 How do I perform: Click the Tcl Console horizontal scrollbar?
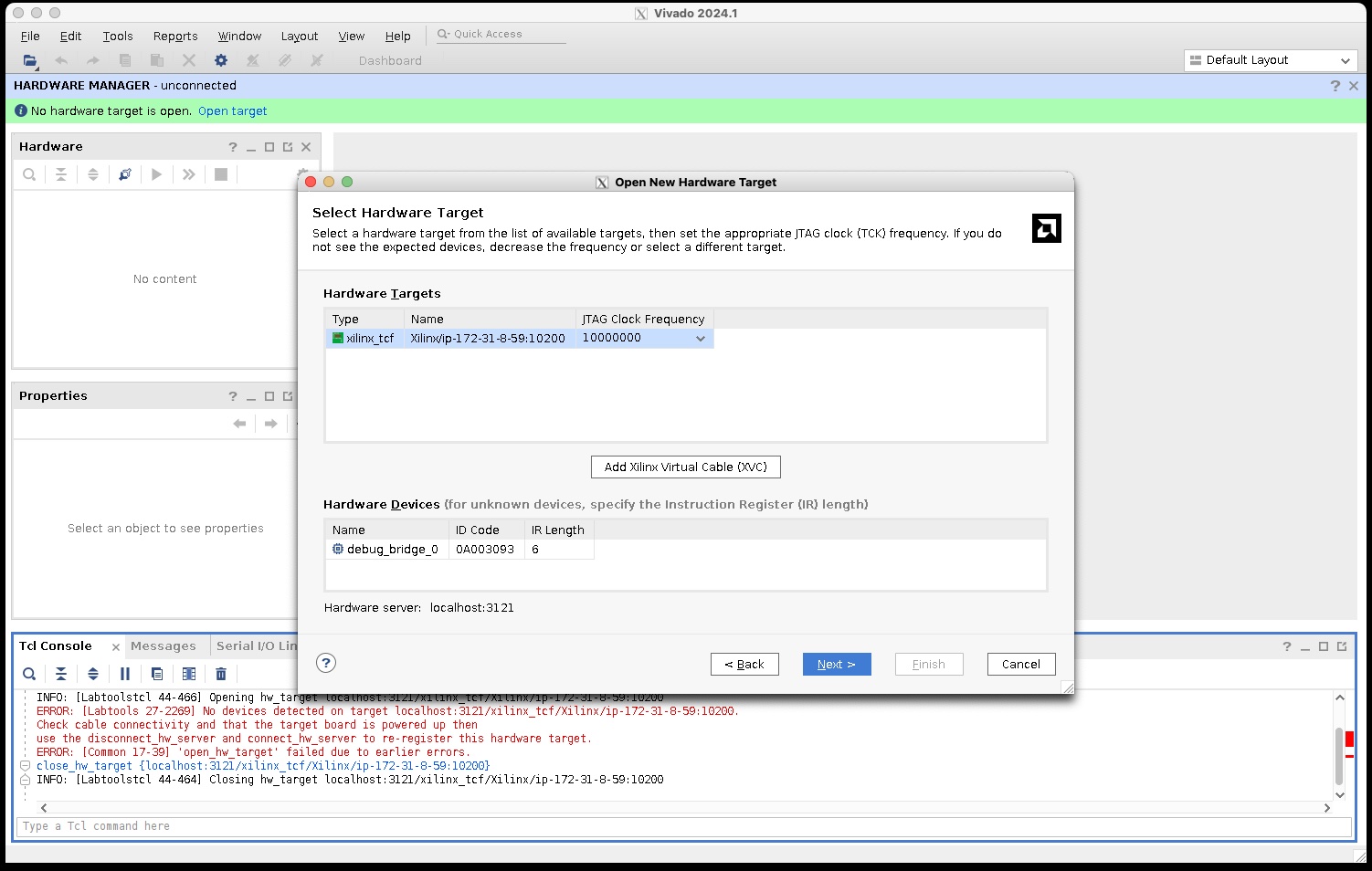point(685,808)
